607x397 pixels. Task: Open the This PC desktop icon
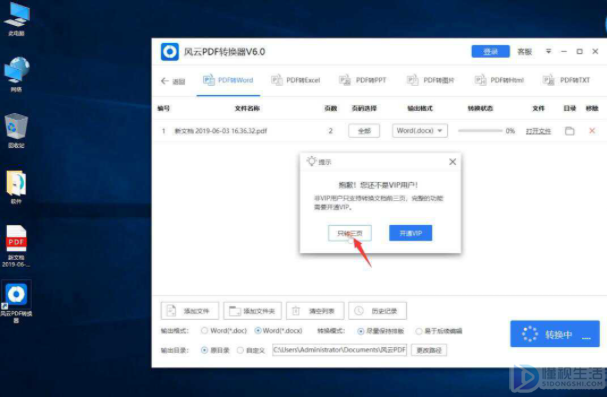(16, 19)
